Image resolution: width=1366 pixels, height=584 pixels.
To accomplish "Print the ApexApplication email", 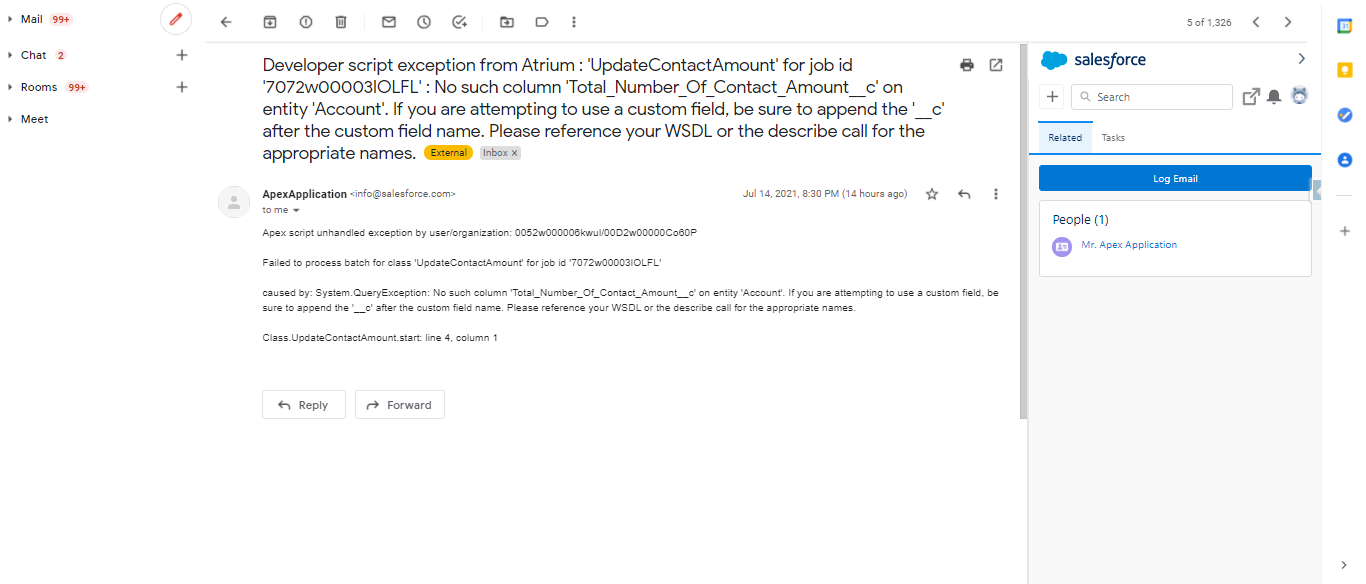I will pos(966,64).
